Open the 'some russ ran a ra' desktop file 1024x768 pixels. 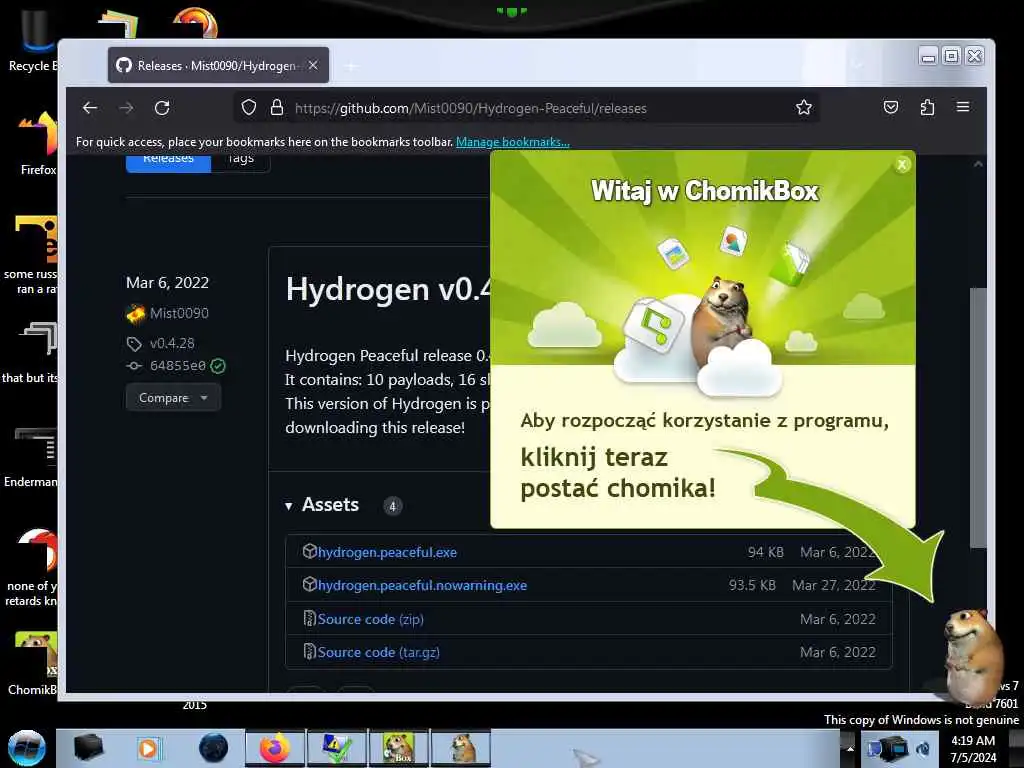(31, 255)
